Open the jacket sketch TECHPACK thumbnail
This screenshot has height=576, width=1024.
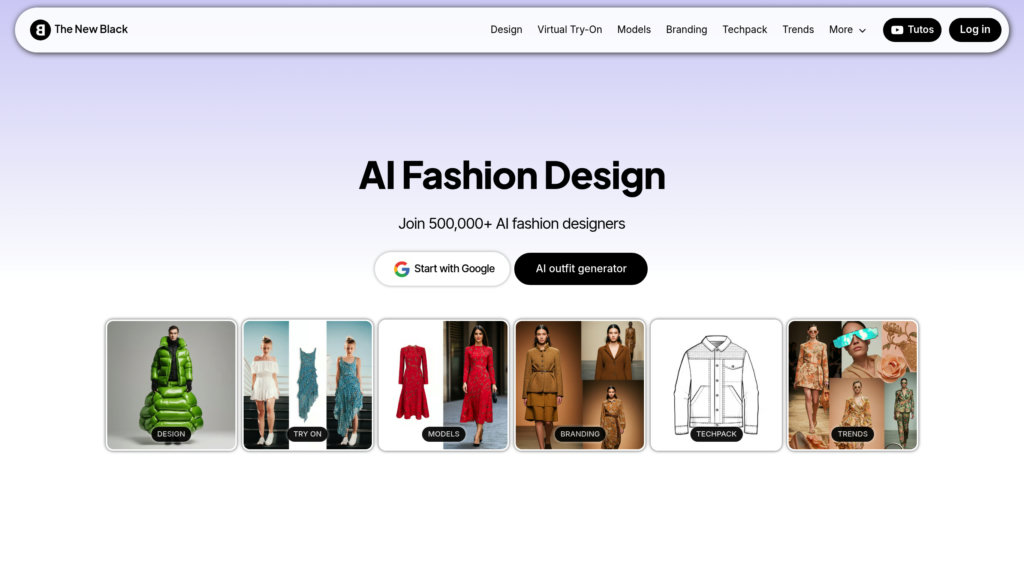coord(716,385)
